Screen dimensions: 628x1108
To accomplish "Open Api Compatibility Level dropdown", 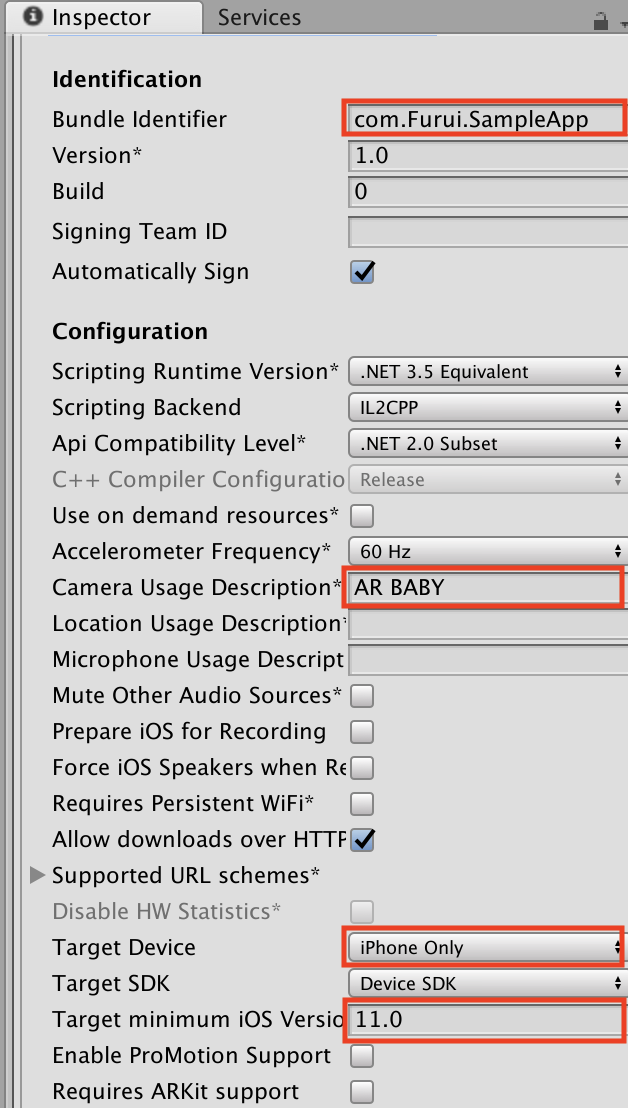I will [x=487, y=444].
